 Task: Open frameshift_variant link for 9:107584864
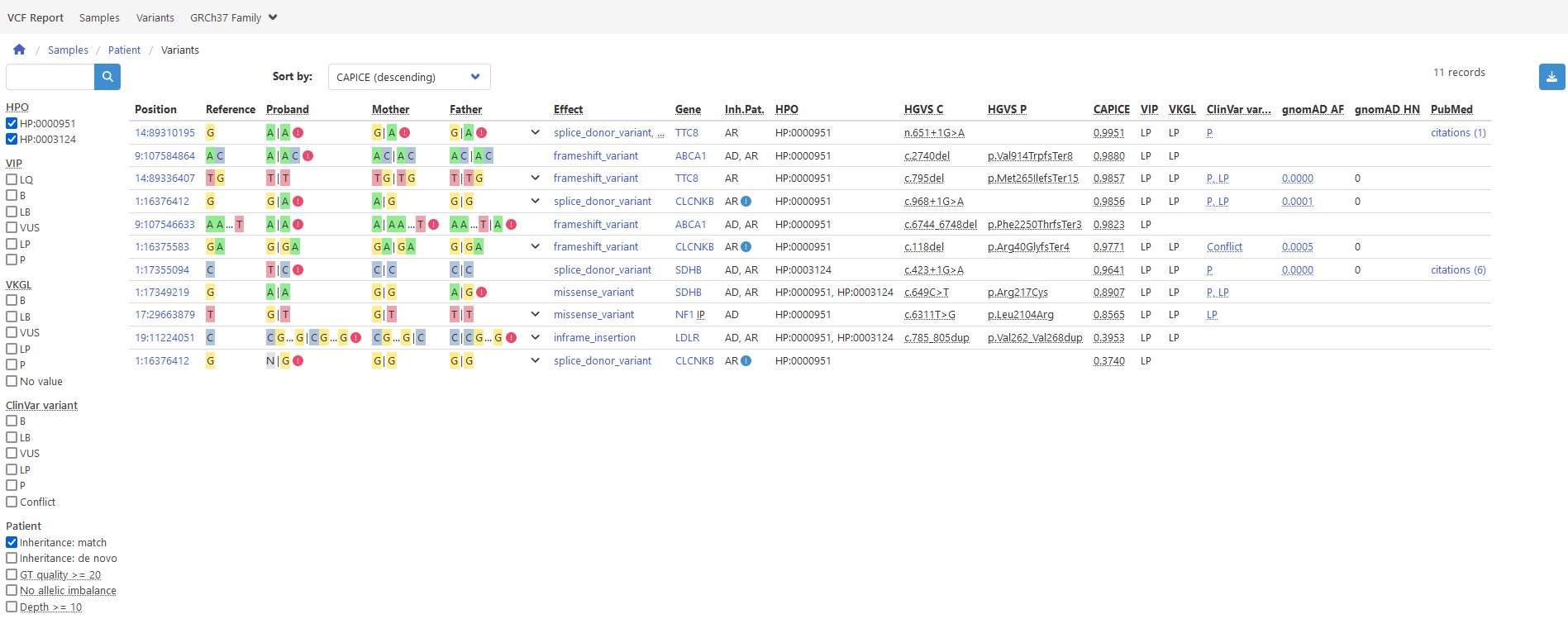(596, 155)
